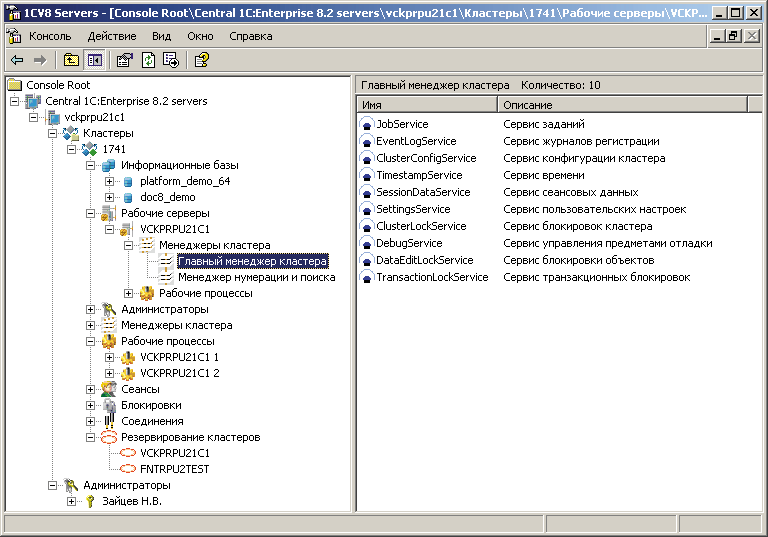Screen dimensions: 768x537
Task: Open the Вид menu
Action: (161, 36)
